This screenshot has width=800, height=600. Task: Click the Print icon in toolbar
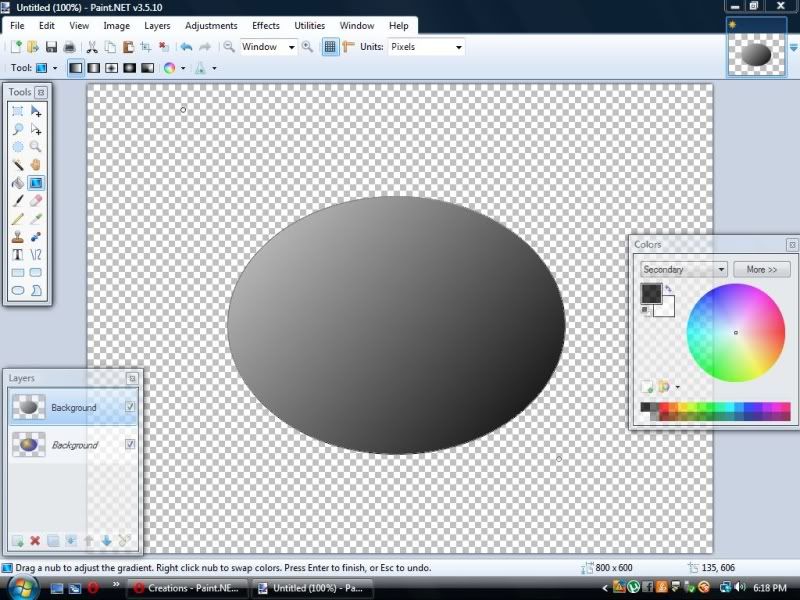point(69,47)
